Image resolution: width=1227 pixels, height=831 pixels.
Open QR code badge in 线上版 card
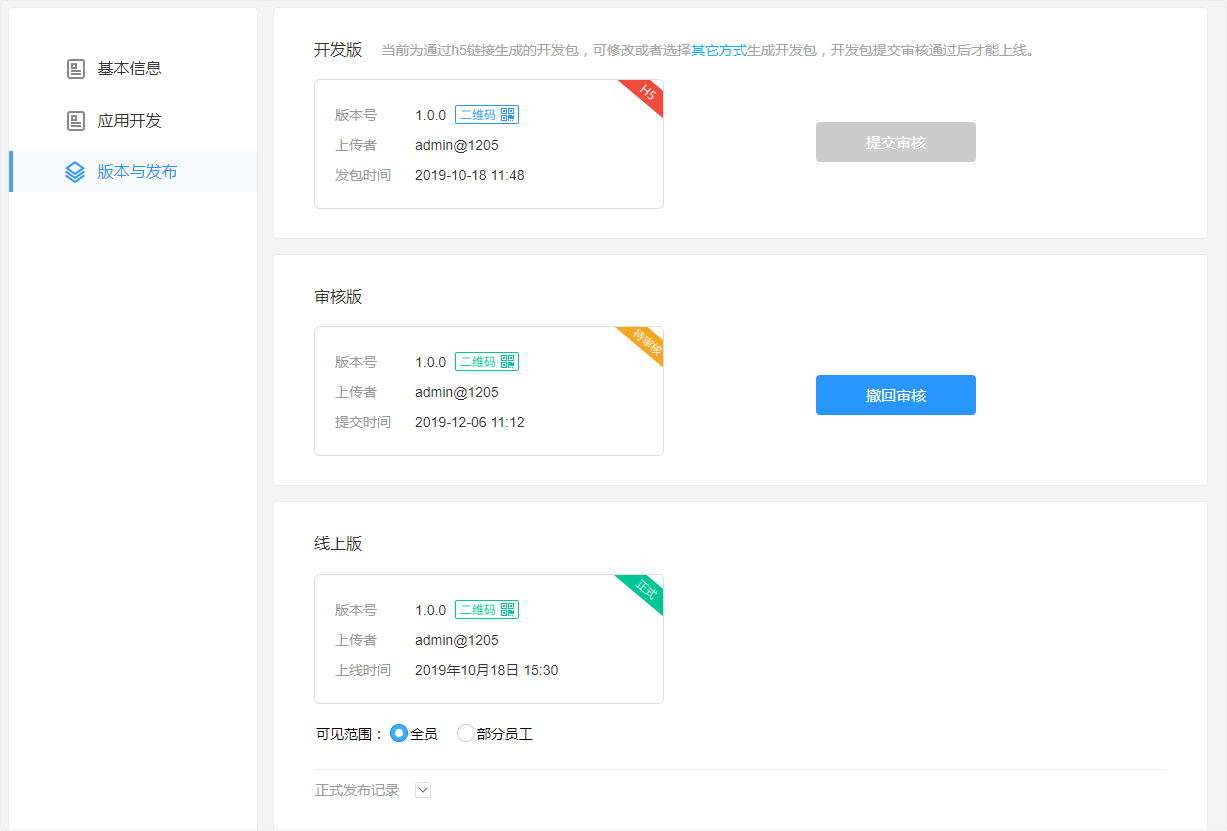pyautogui.click(x=487, y=610)
